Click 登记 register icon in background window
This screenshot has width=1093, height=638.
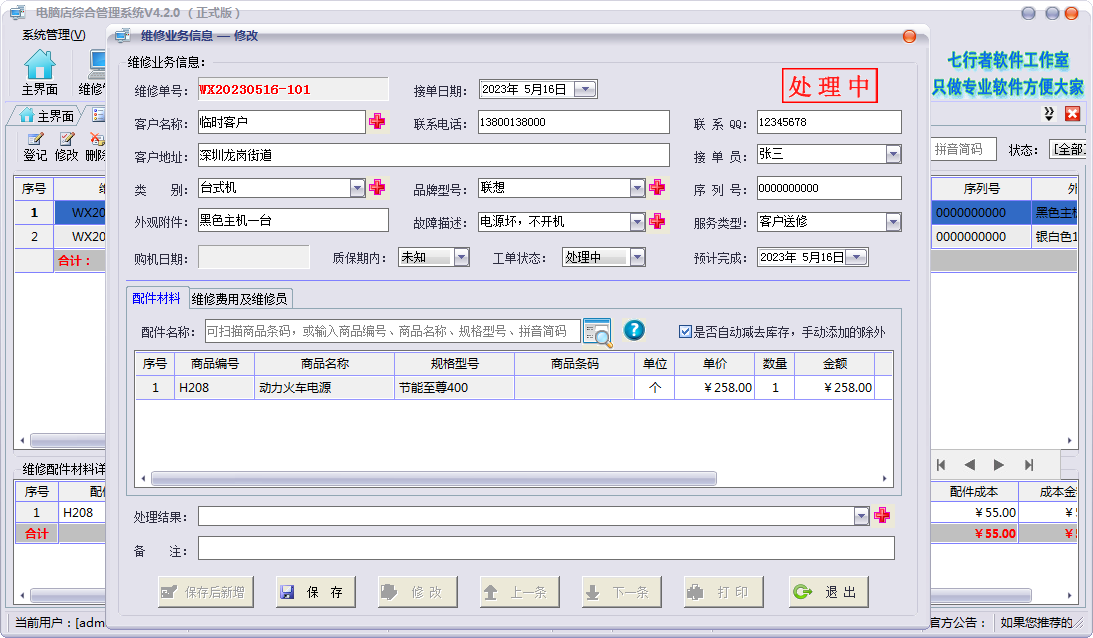coord(35,147)
